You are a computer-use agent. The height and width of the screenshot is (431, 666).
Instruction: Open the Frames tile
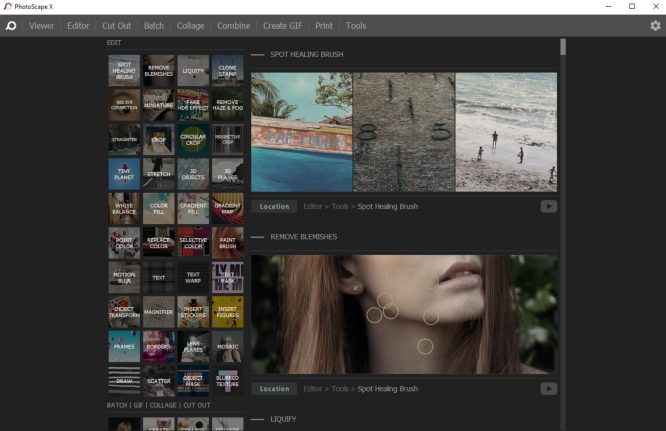pos(124,346)
